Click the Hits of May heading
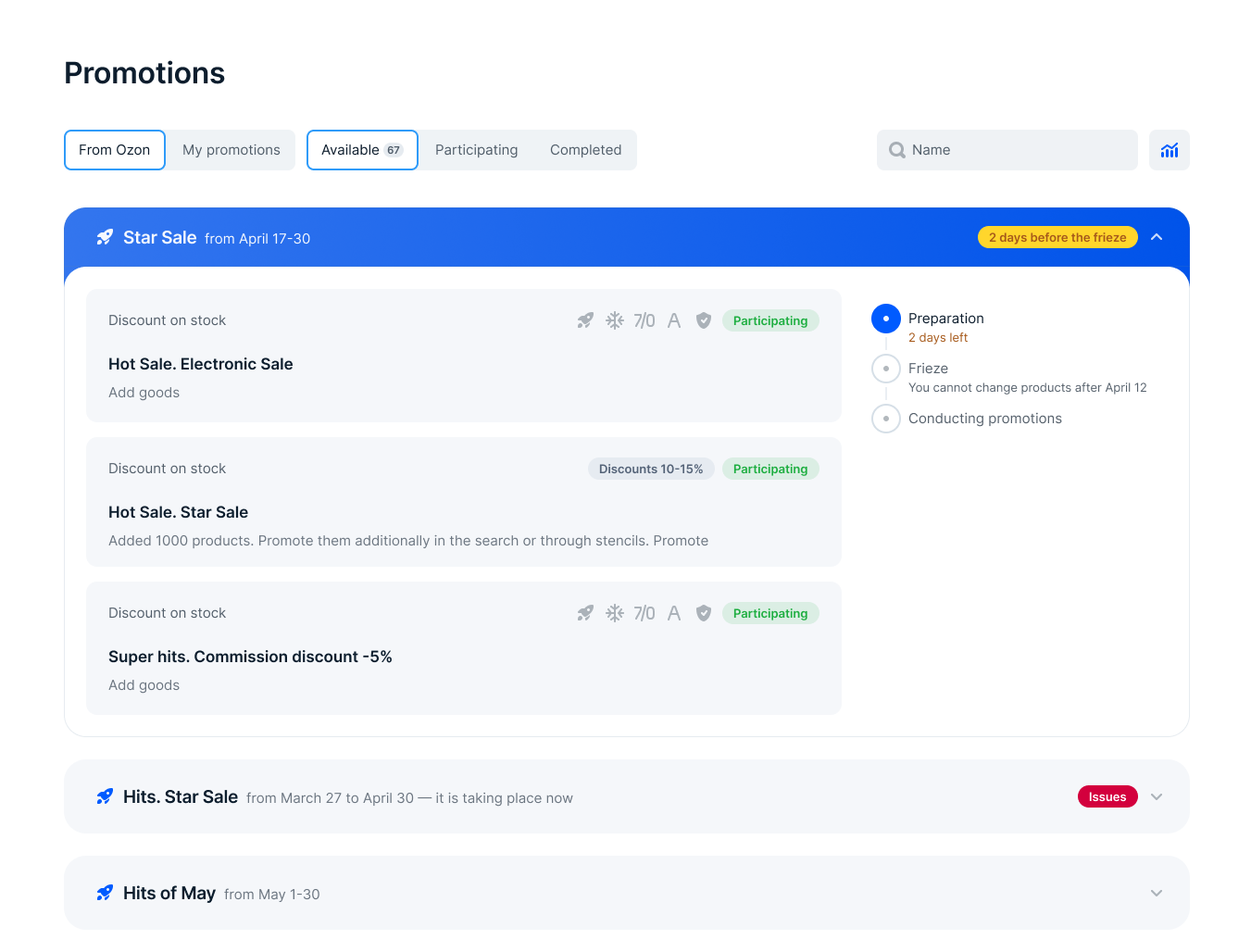 tap(169, 893)
